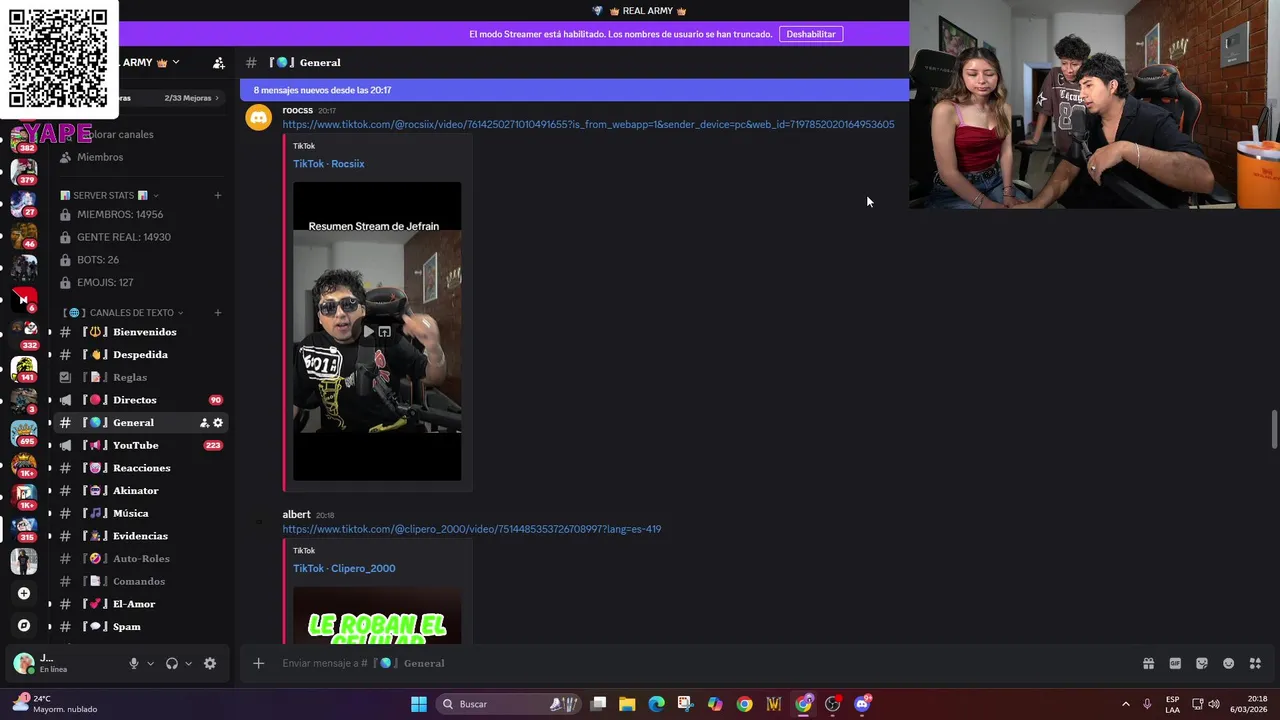Click Discord icon in taskbar
Image resolution: width=1280 pixels, height=720 pixels.
(862, 704)
